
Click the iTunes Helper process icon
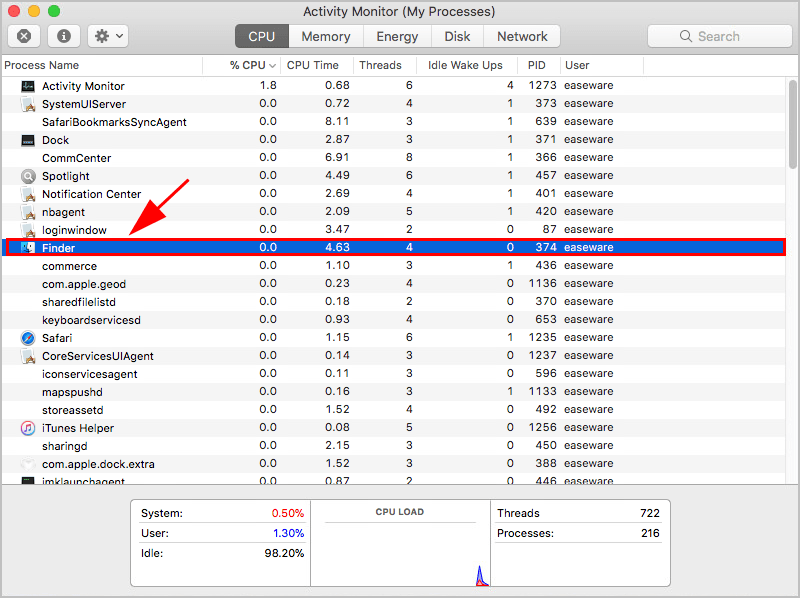[x=28, y=428]
